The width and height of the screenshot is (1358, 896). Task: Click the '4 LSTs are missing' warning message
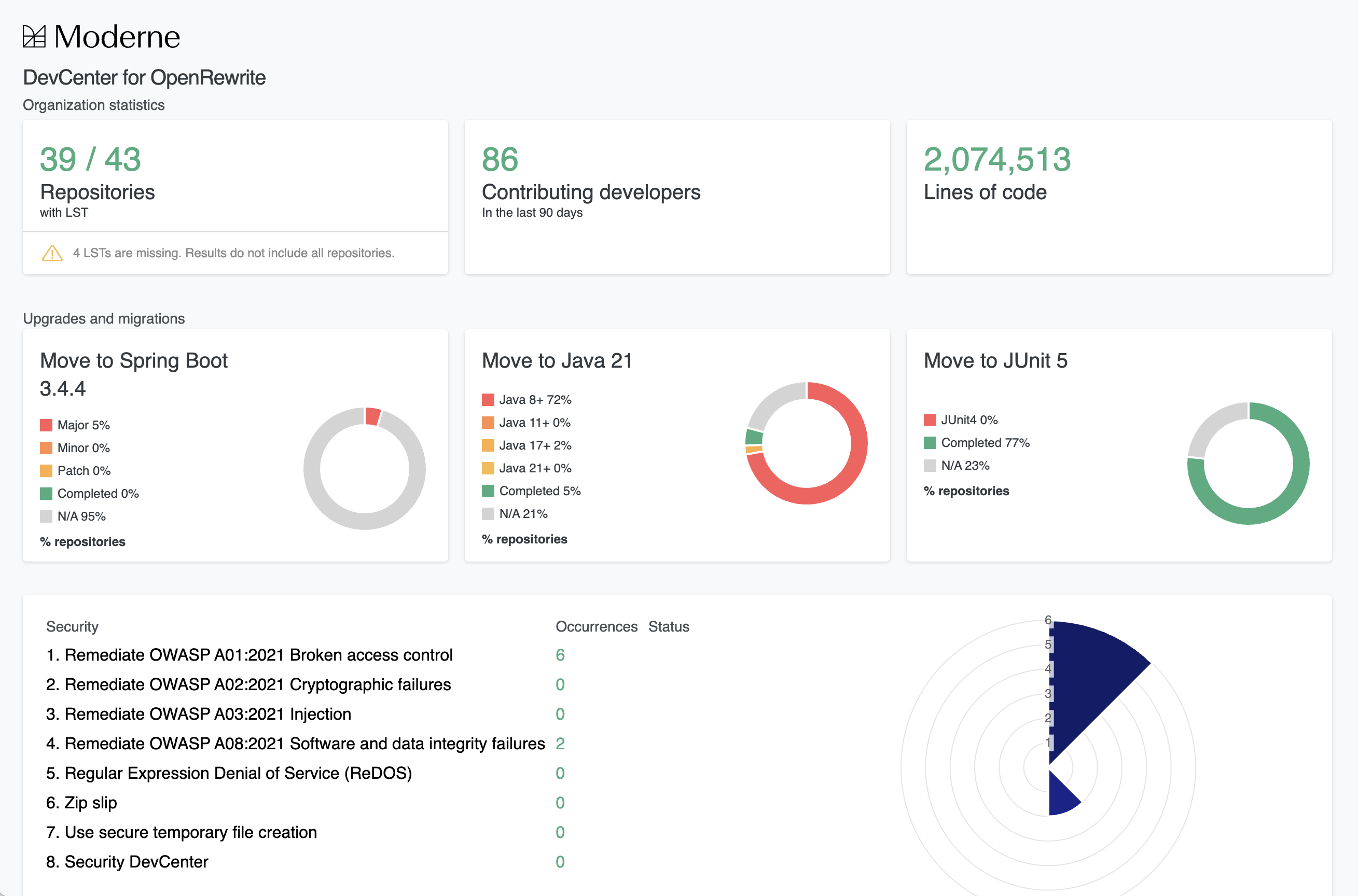[234, 253]
